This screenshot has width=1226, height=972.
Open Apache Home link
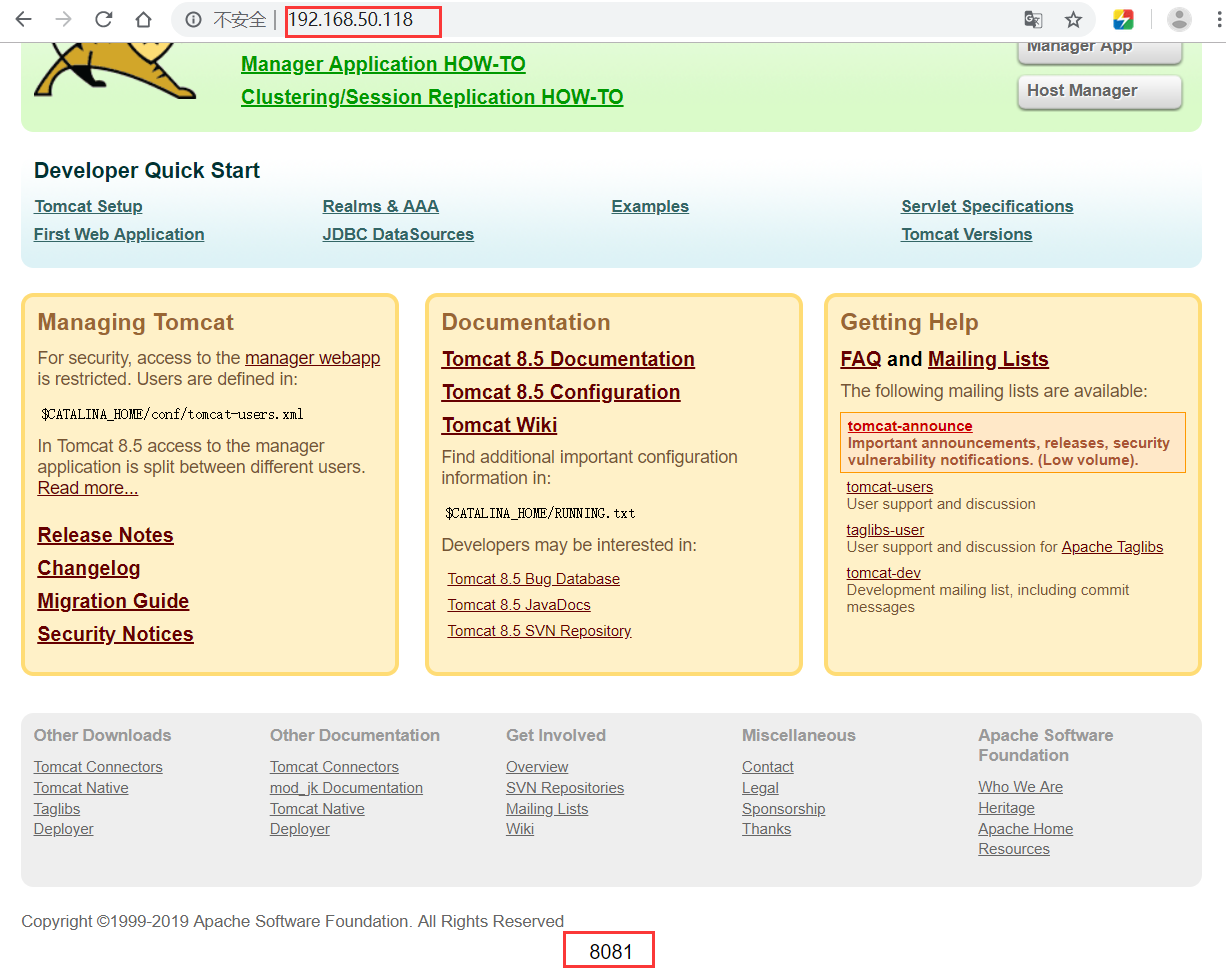[1026, 829]
